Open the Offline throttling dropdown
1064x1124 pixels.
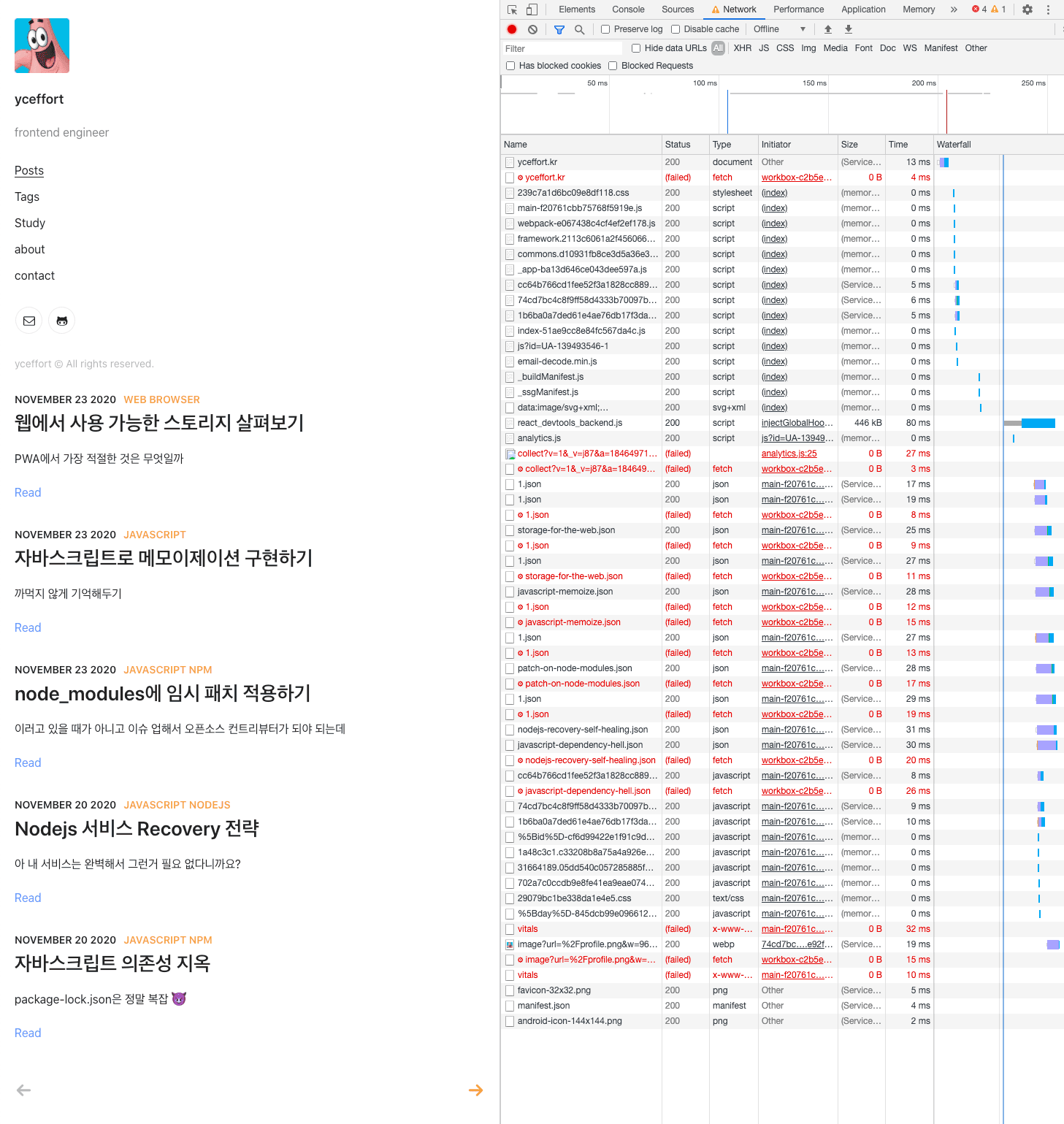[x=779, y=29]
